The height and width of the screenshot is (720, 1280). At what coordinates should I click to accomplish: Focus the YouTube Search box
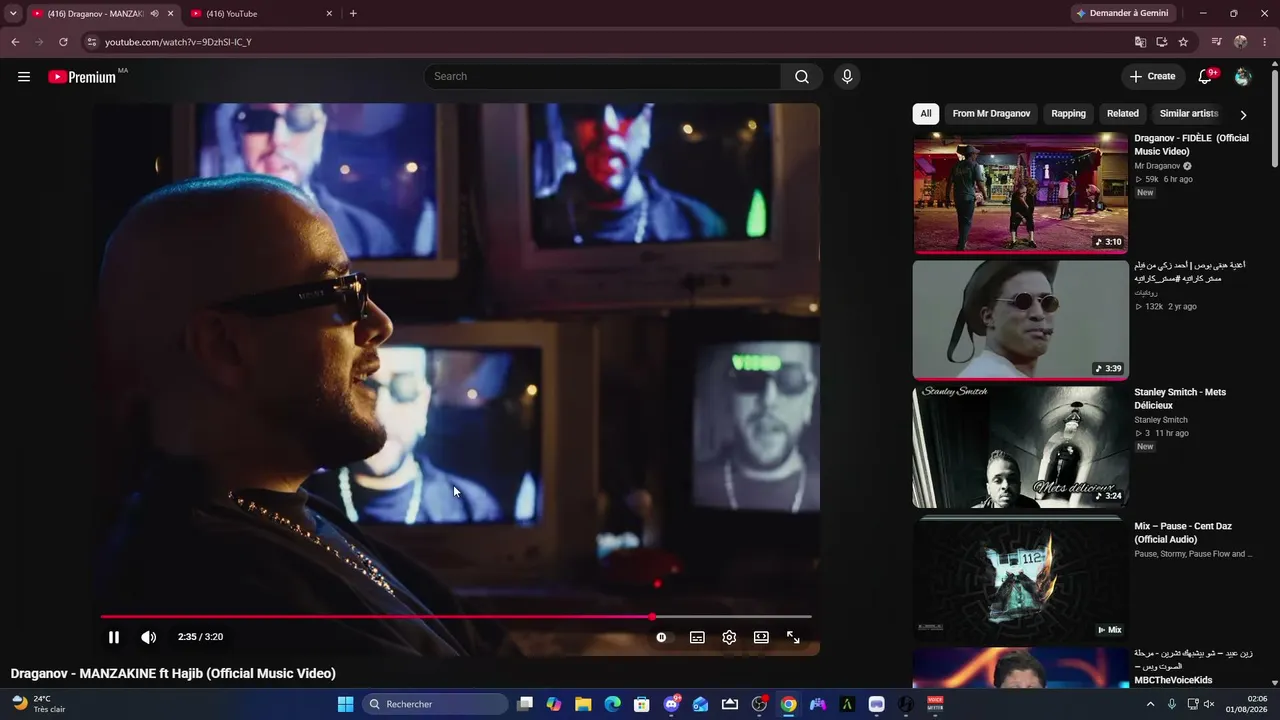[602, 76]
